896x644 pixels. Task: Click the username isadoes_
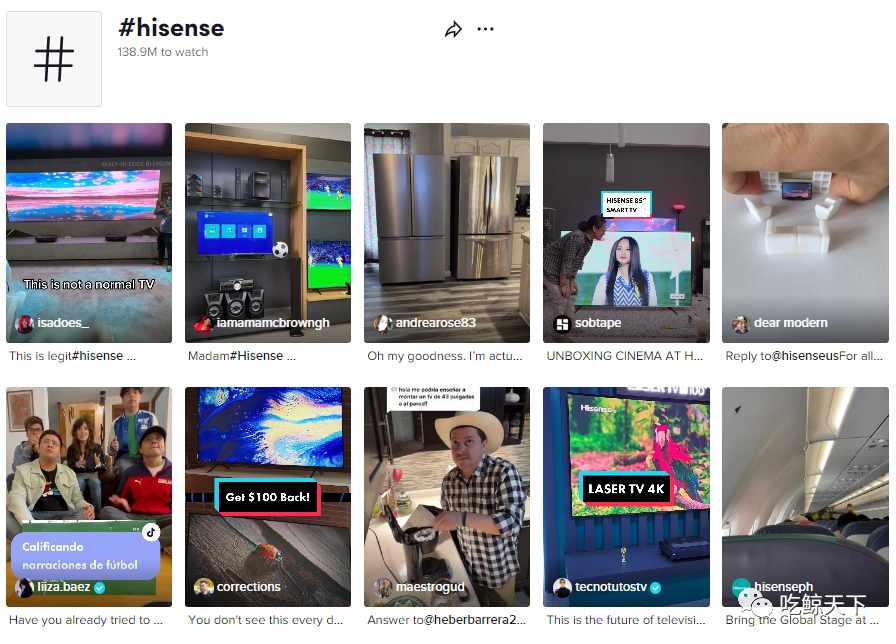pos(63,323)
